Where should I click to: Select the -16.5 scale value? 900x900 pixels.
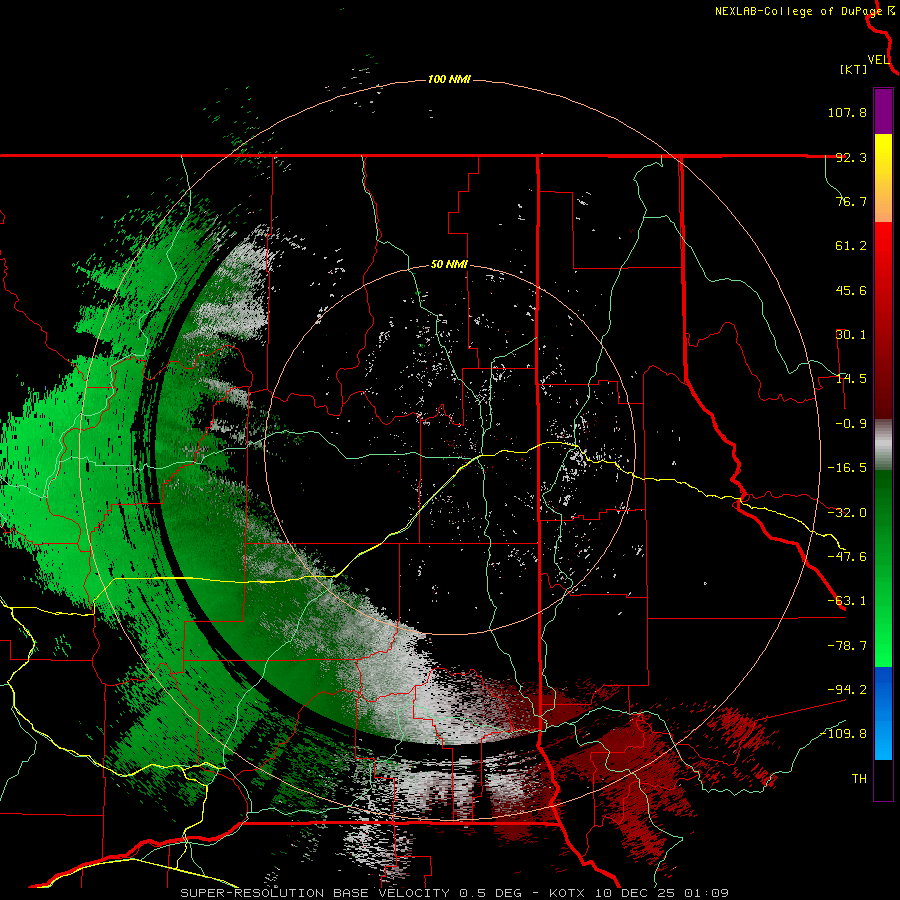[x=847, y=468]
